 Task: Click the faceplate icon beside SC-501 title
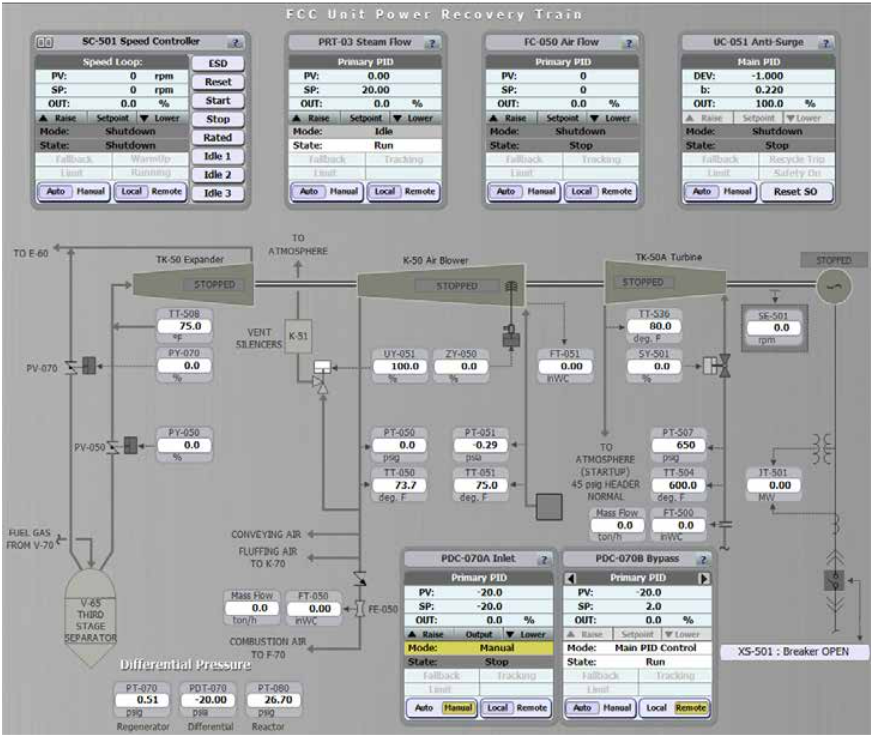click(x=45, y=41)
